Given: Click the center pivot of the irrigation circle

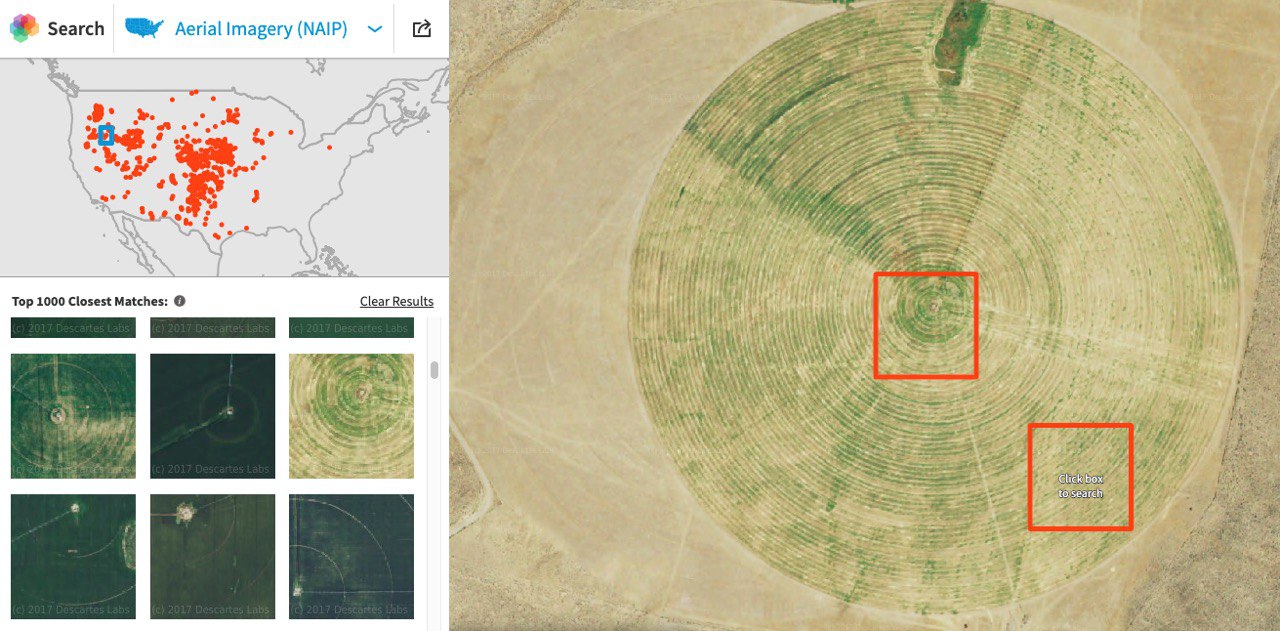Looking at the screenshot, I should [934, 306].
